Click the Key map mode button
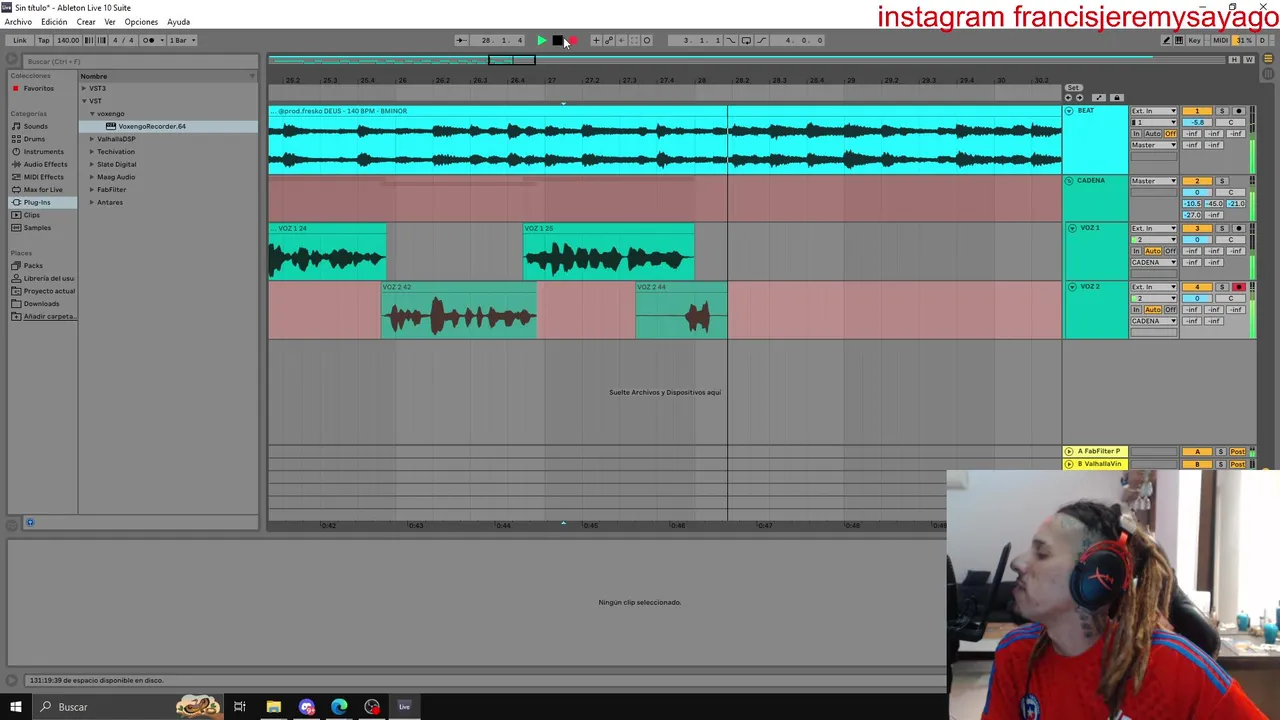 pyautogui.click(x=1194, y=40)
